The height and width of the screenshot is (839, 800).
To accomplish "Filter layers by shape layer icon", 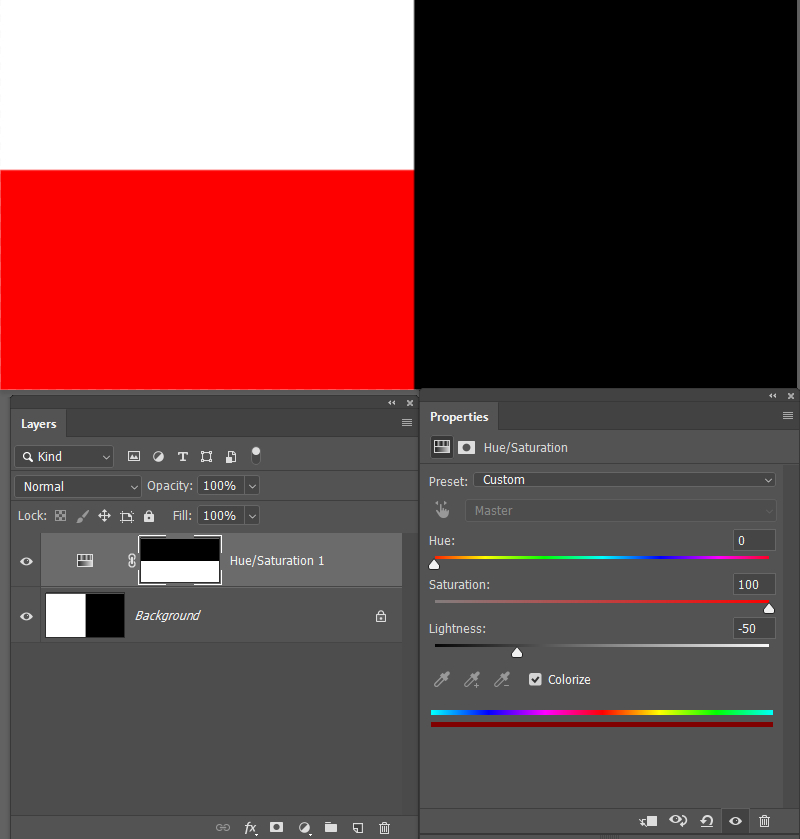I will click(x=207, y=456).
